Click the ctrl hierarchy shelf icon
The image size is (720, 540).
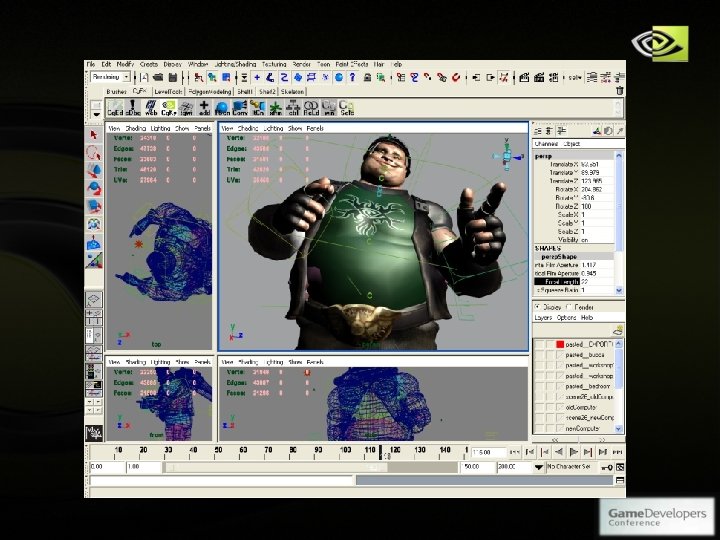pyautogui.click(x=293, y=108)
